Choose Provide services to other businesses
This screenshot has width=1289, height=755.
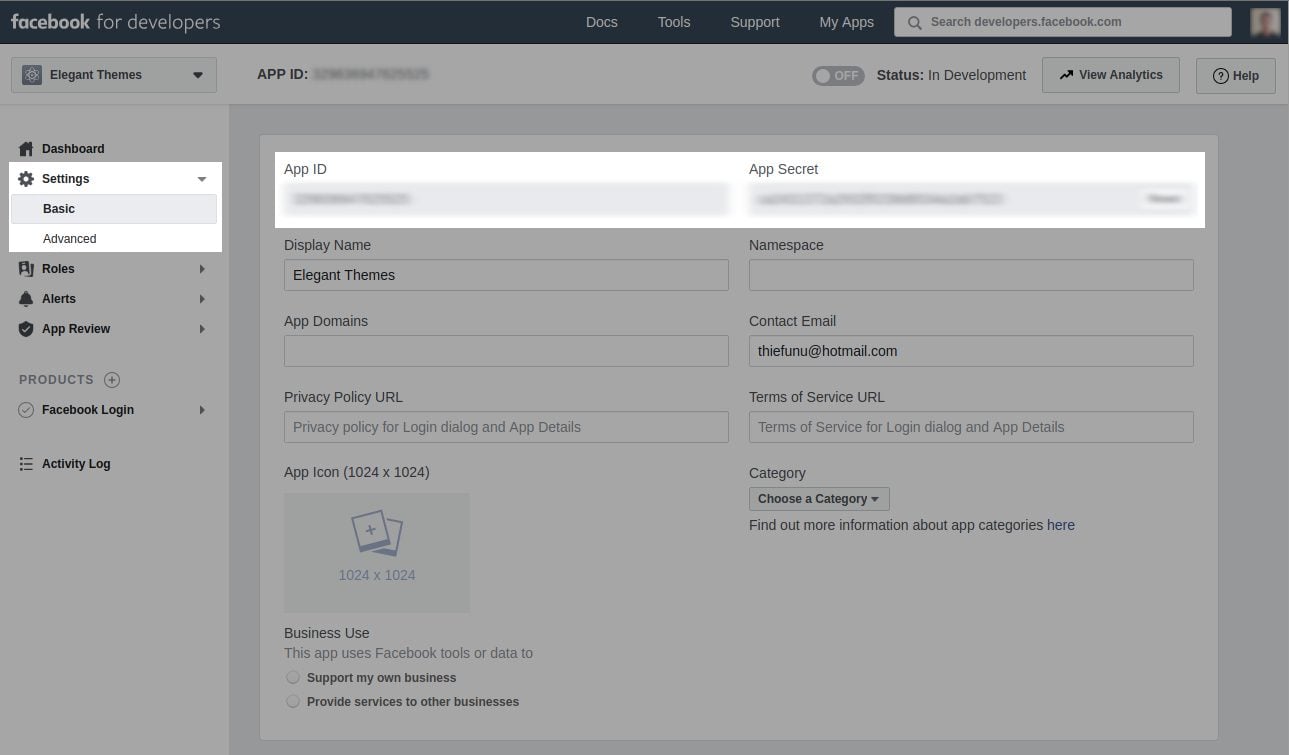click(293, 701)
